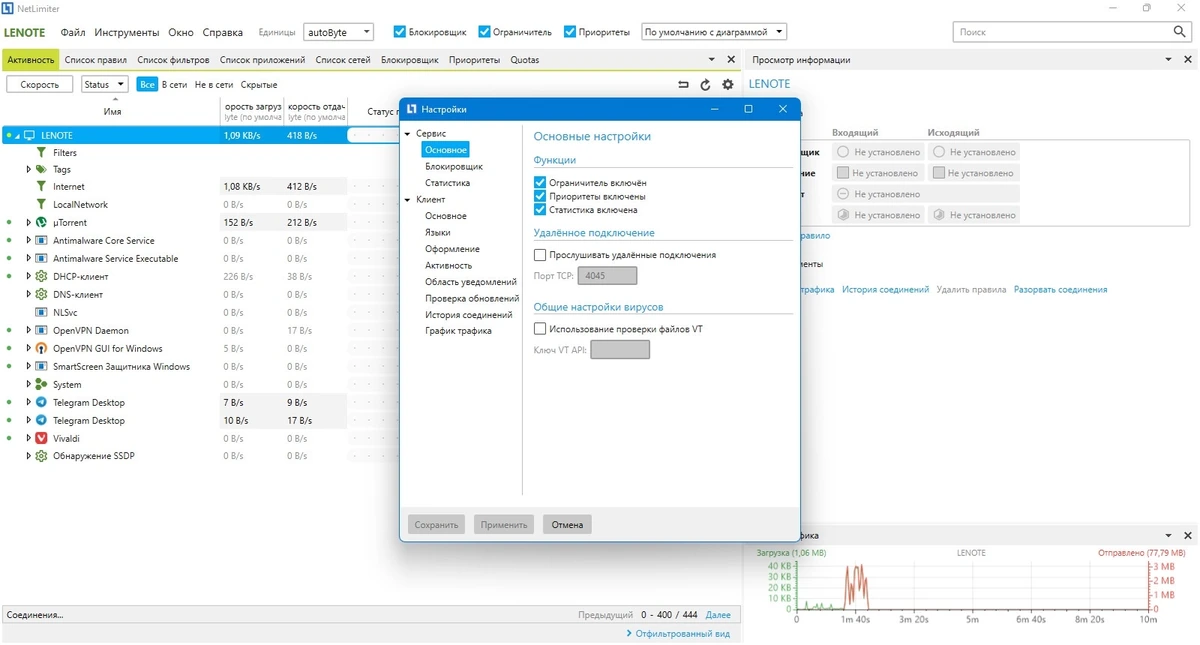This screenshot has height=645, width=1200.
Task: Click the refresh icon in Activity toolbar
Action: (705, 85)
